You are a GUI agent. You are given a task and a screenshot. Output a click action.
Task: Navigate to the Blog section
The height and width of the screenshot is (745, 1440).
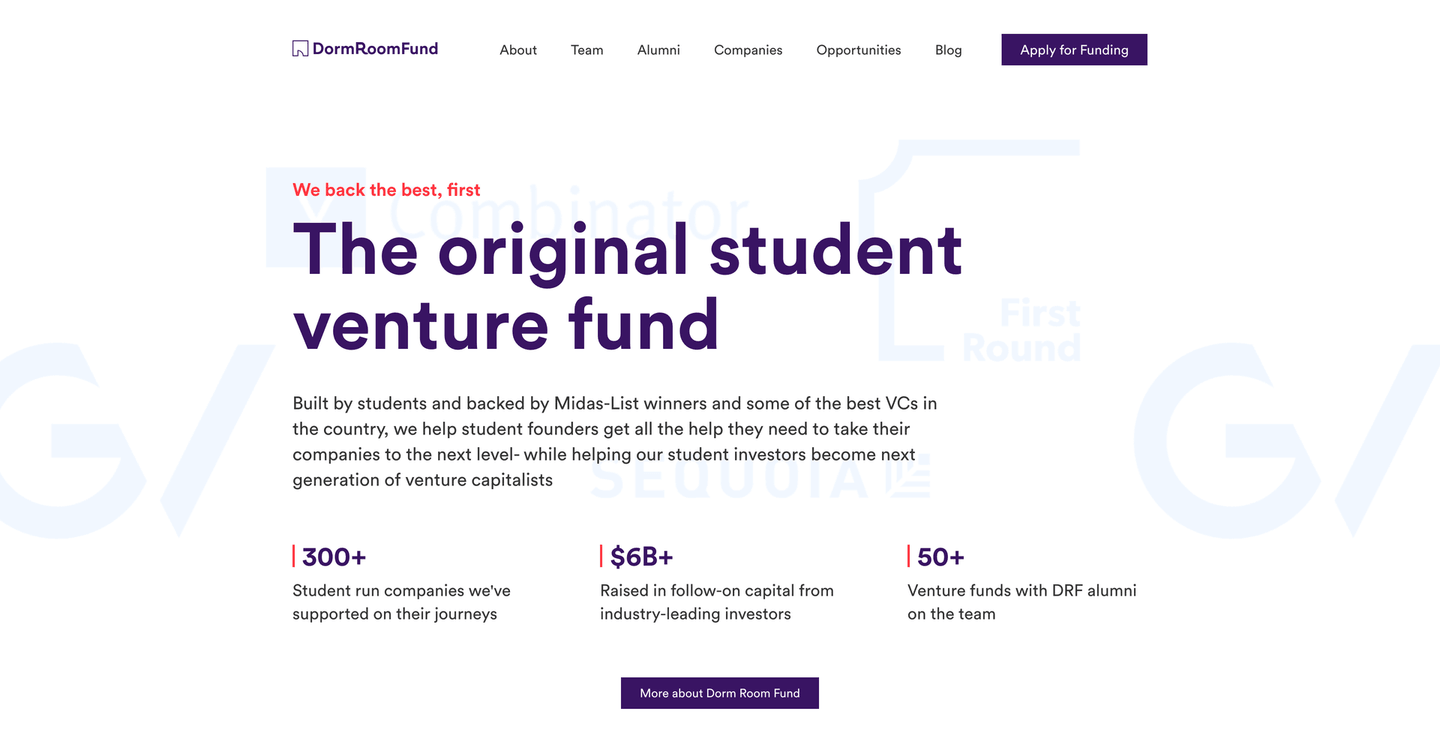[x=948, y=49]
